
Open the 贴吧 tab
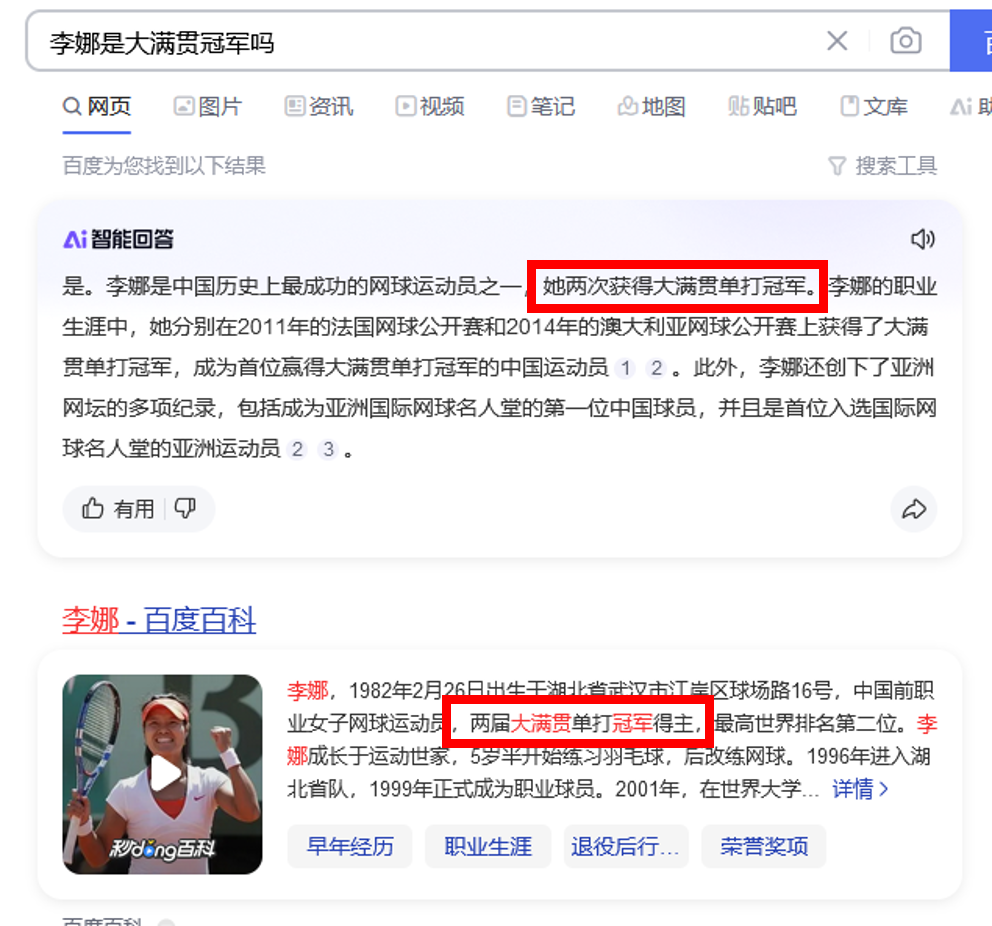coord(762,106)
